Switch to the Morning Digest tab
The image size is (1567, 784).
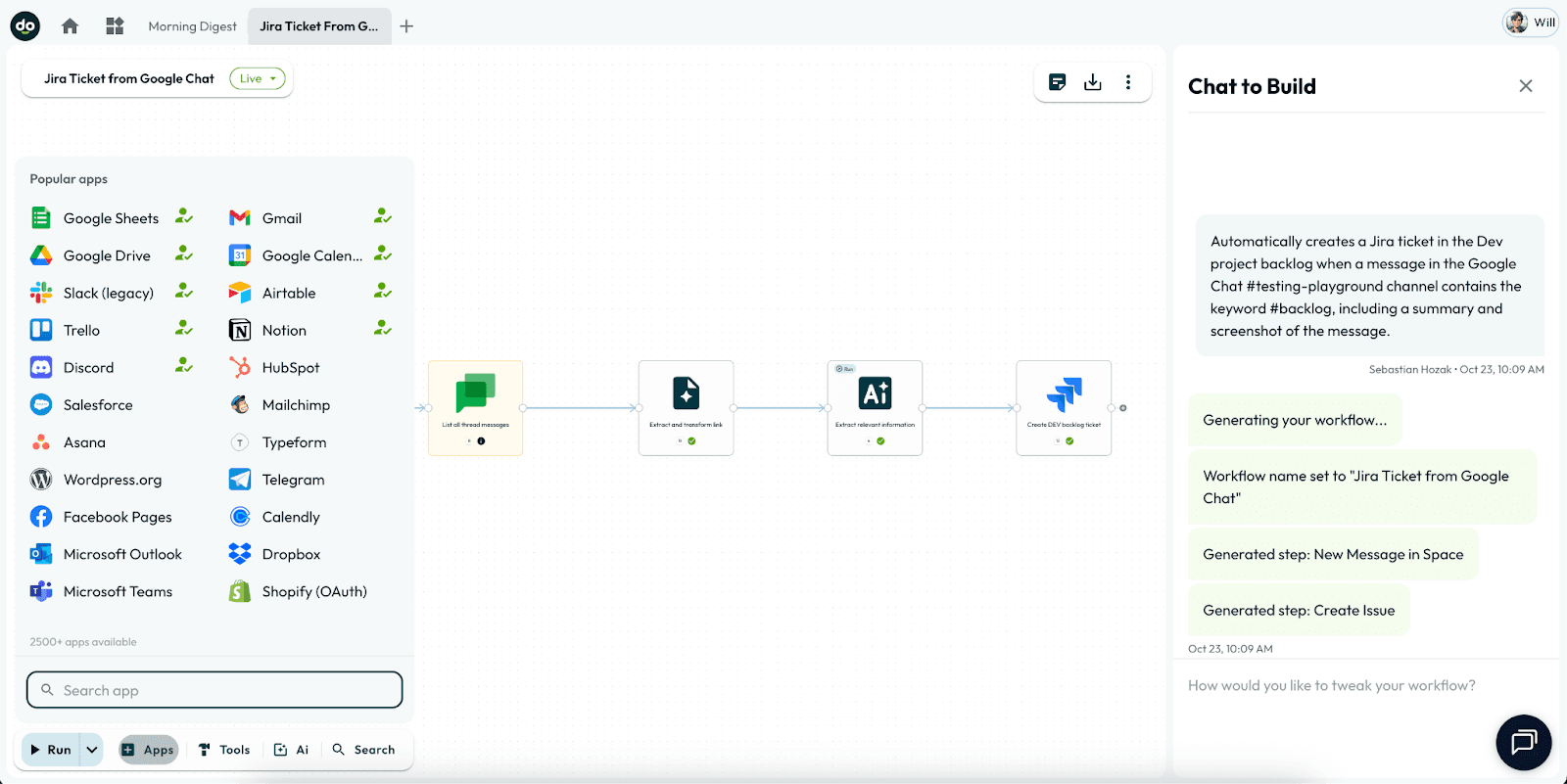coord(192,26)
